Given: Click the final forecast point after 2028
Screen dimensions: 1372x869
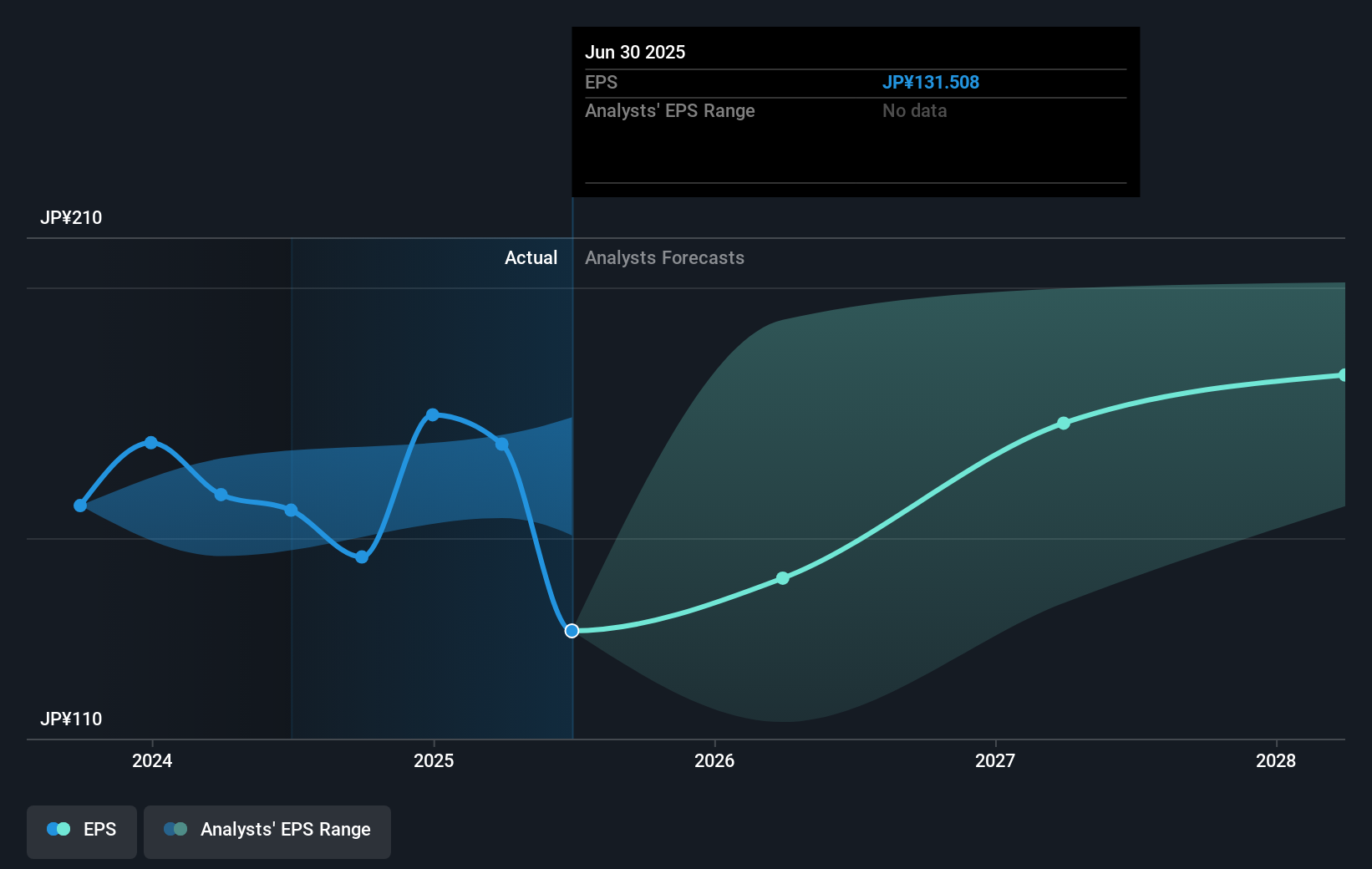Looking at the screenshot, I should click(1344, 375).
